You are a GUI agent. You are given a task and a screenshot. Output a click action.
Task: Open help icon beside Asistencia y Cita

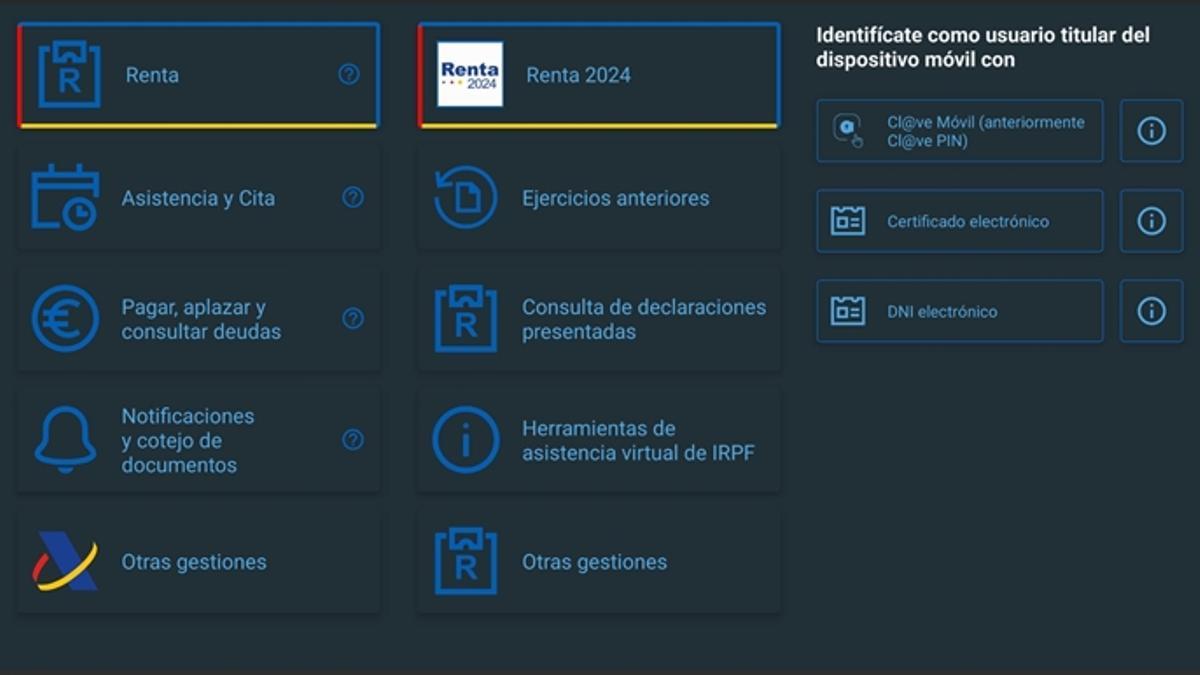[353, 197]
